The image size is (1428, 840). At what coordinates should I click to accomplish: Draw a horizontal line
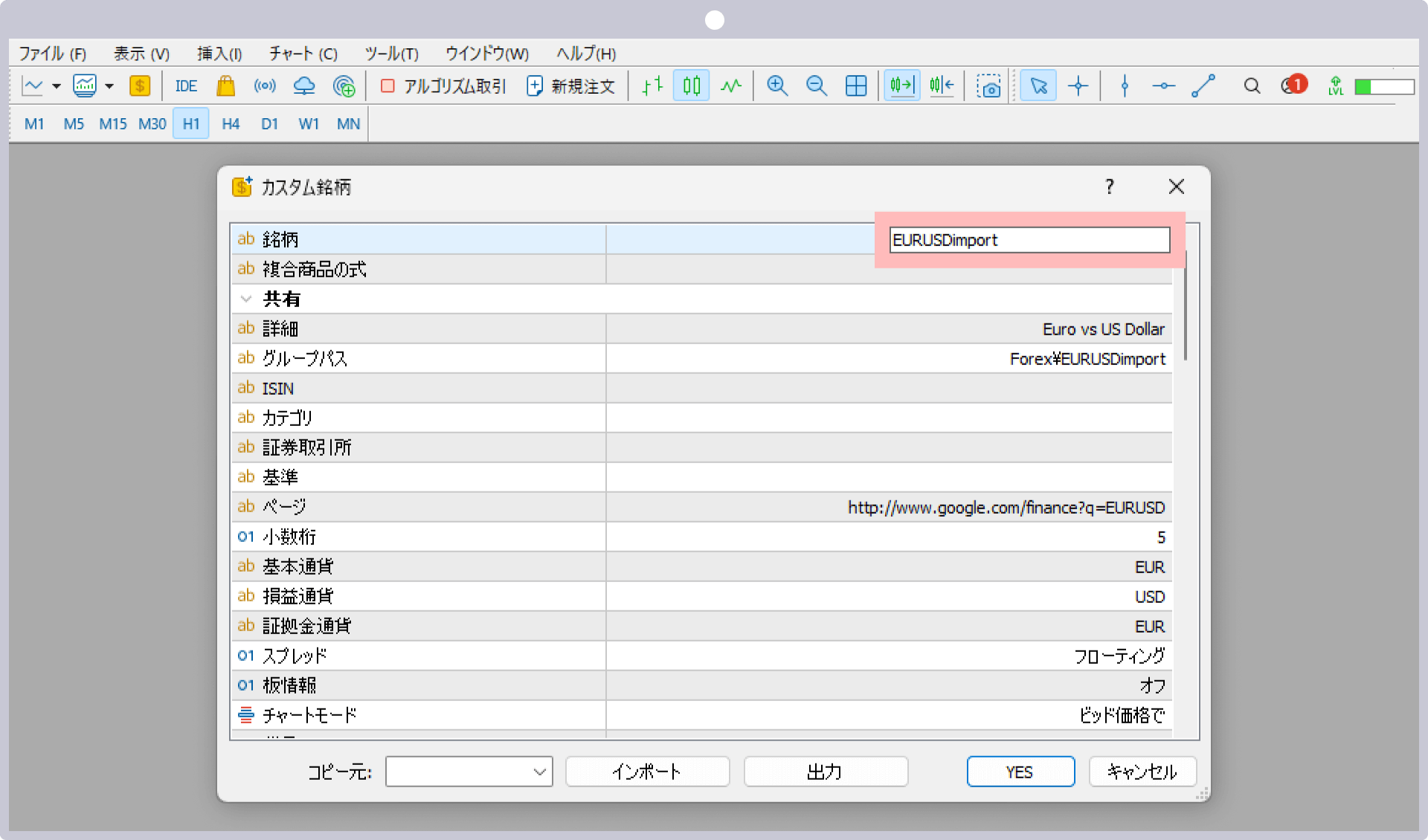pyautogui.click(x=1164, y=86)
